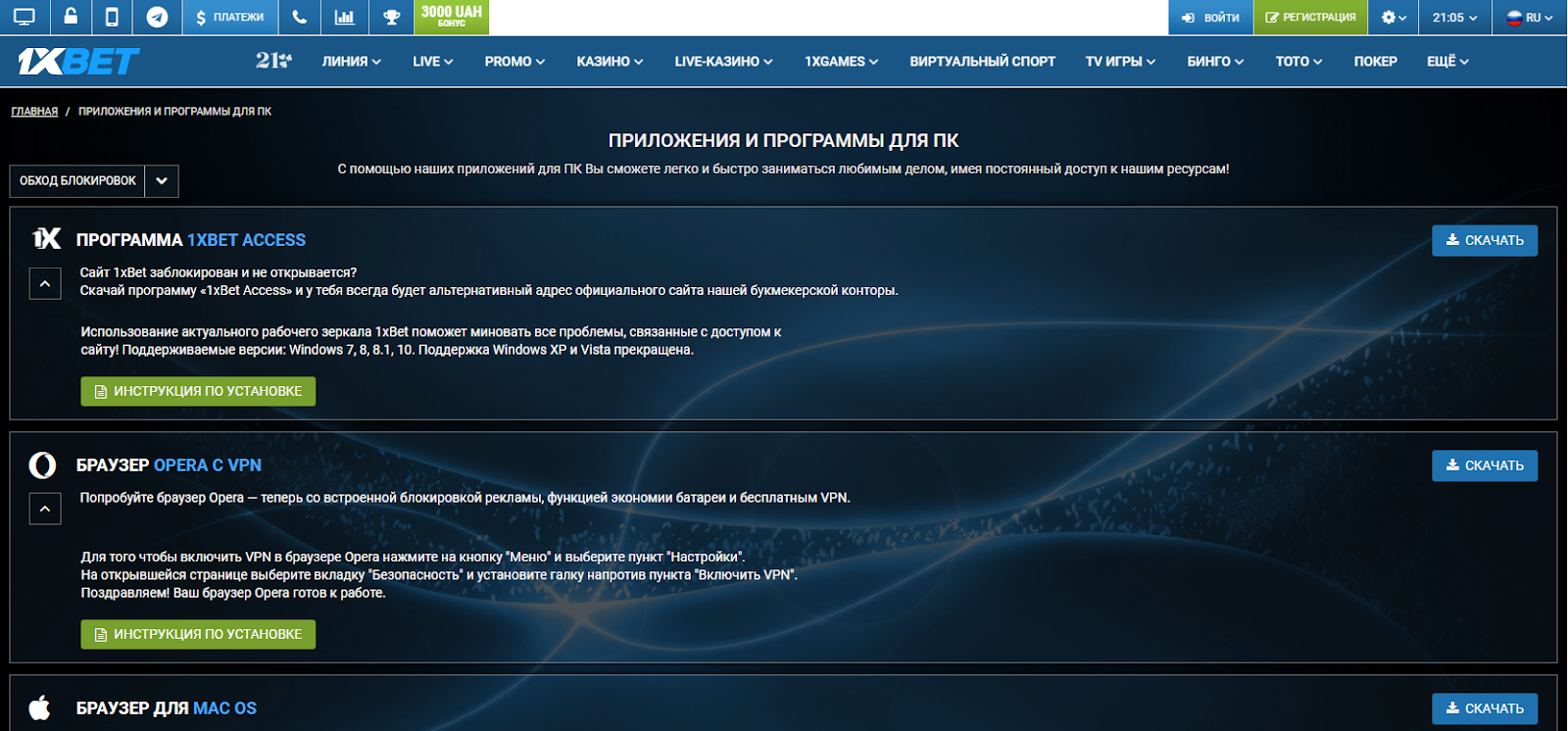
Task: Open install instructions for 1xBet Access
Action: pos(198,391)
